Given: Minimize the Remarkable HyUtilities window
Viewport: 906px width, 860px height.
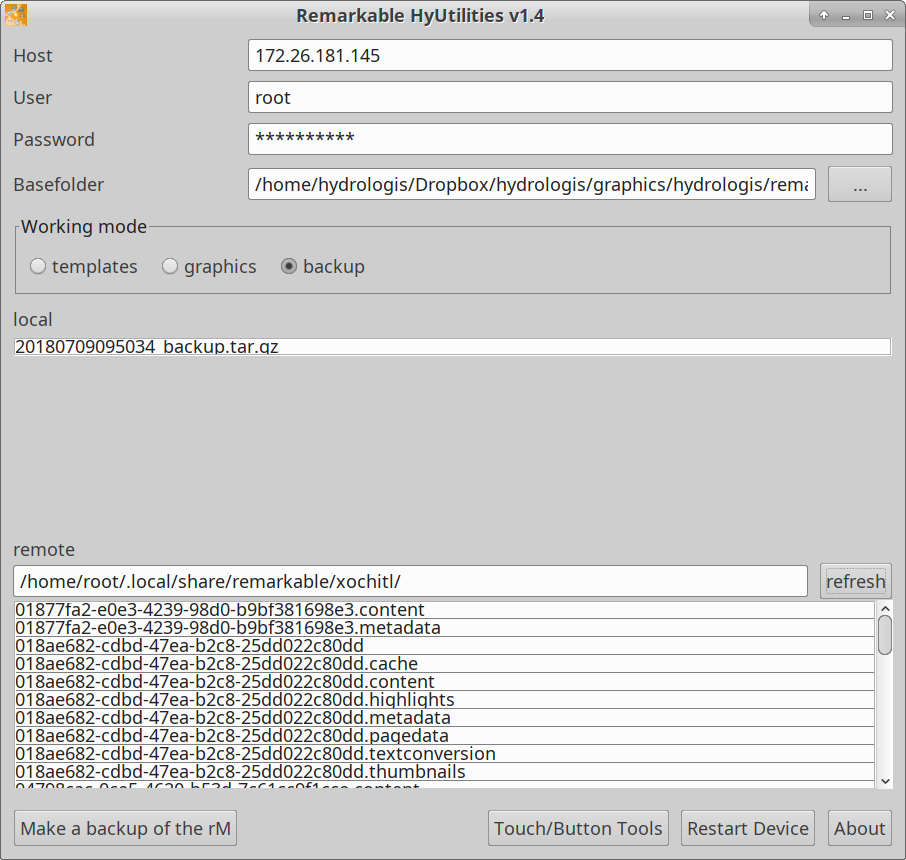Looking at the screenshot, I should pyautogui.click(x=846, y=16).
